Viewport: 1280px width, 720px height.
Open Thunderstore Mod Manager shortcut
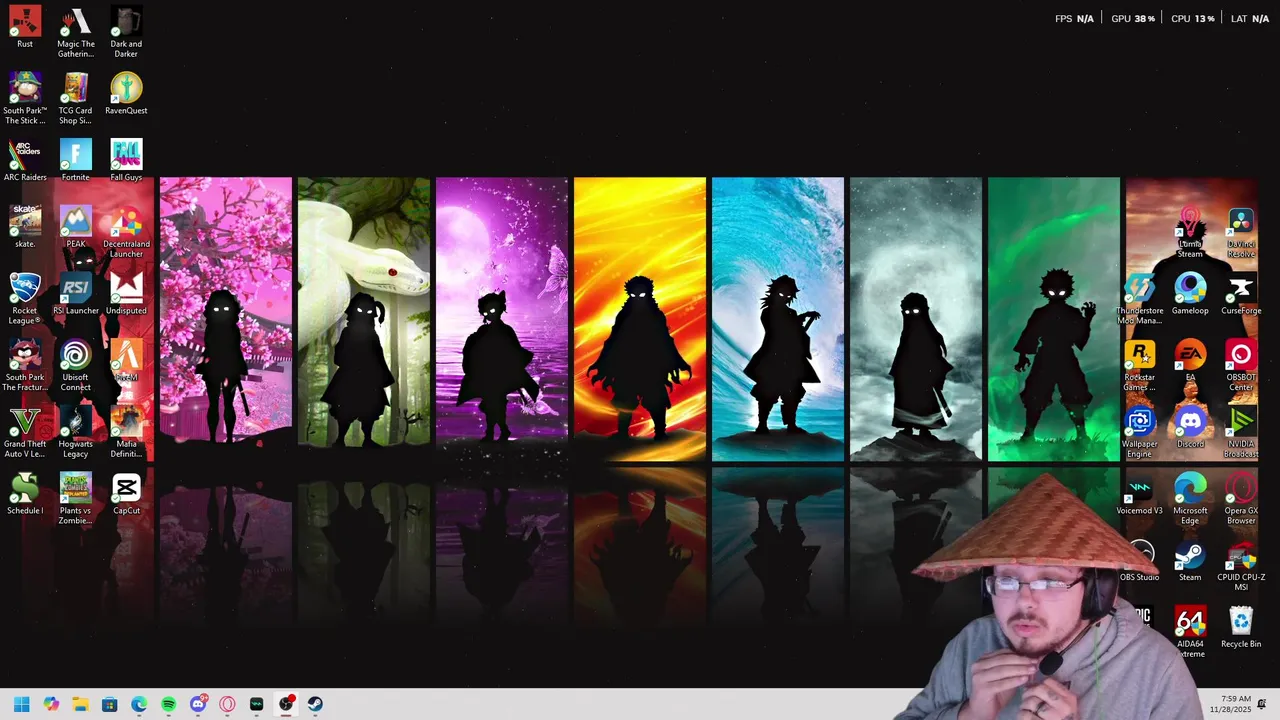pos(1140,299)
